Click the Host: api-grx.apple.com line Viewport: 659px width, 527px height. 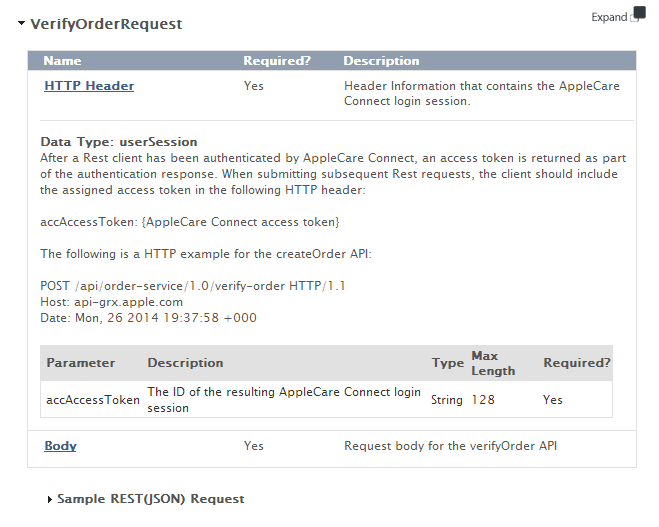pyautogui.click(x=111, y=302)
